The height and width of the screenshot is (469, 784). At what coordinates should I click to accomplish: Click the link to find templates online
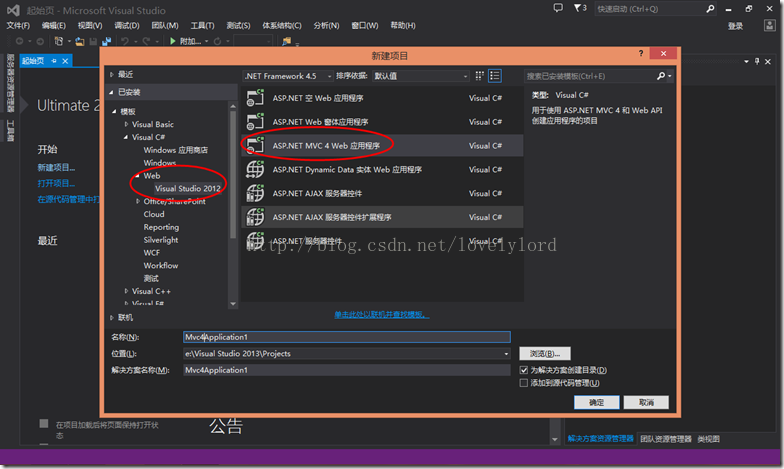point(382,314)
